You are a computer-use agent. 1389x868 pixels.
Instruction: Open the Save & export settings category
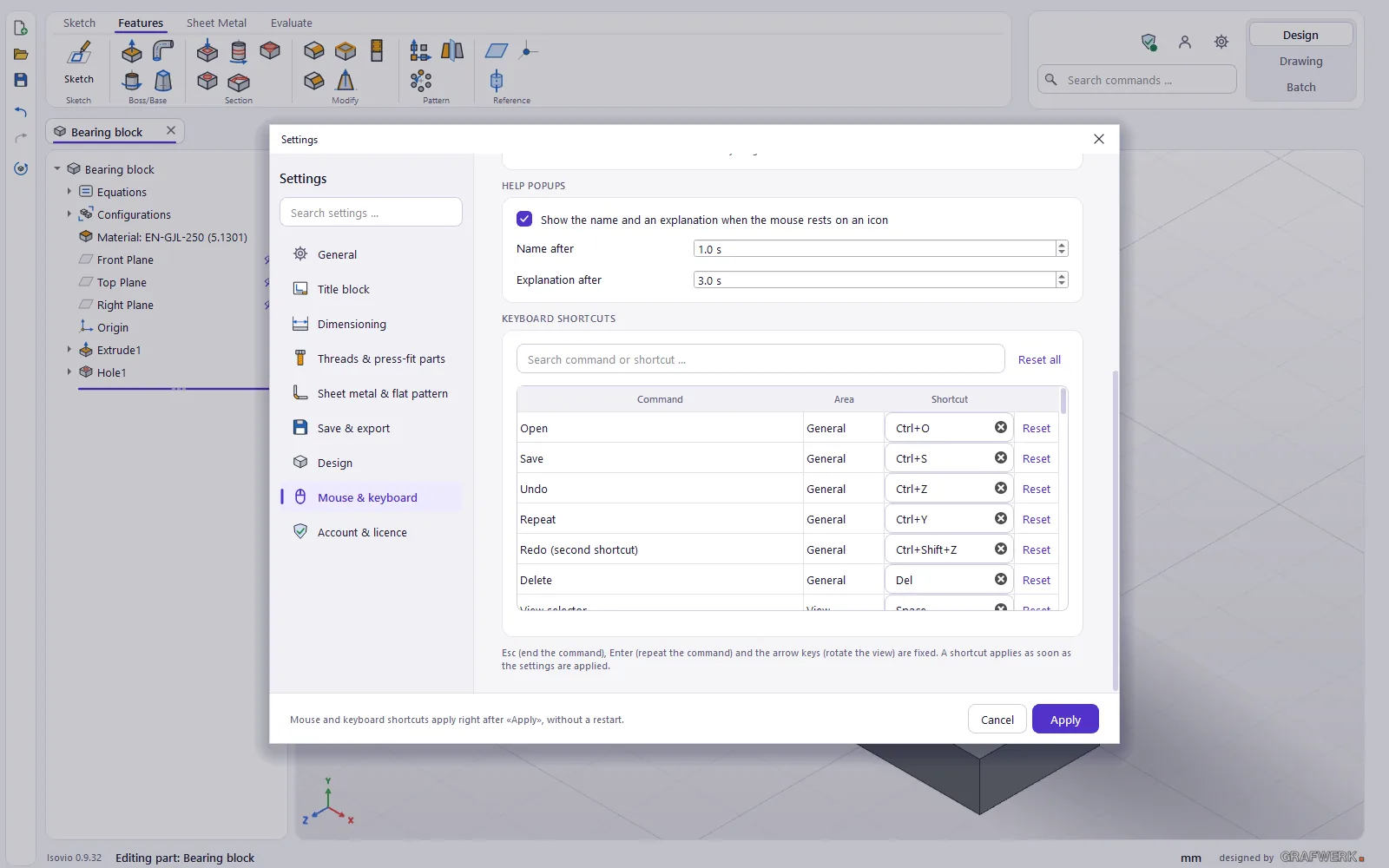tap(371, 428)
